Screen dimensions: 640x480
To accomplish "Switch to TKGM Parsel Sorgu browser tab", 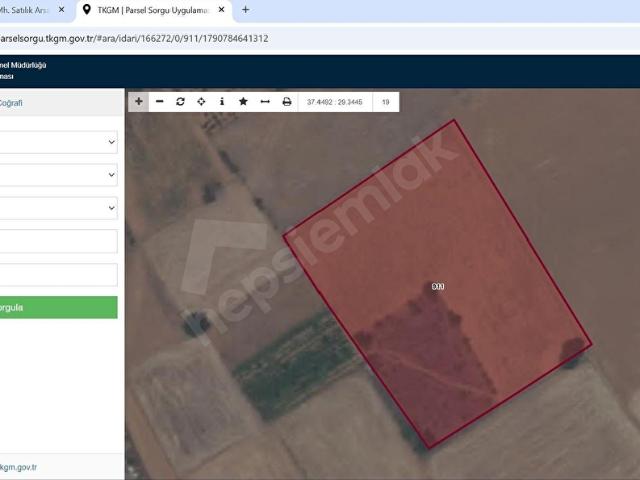I will click(x=152, y=10).
